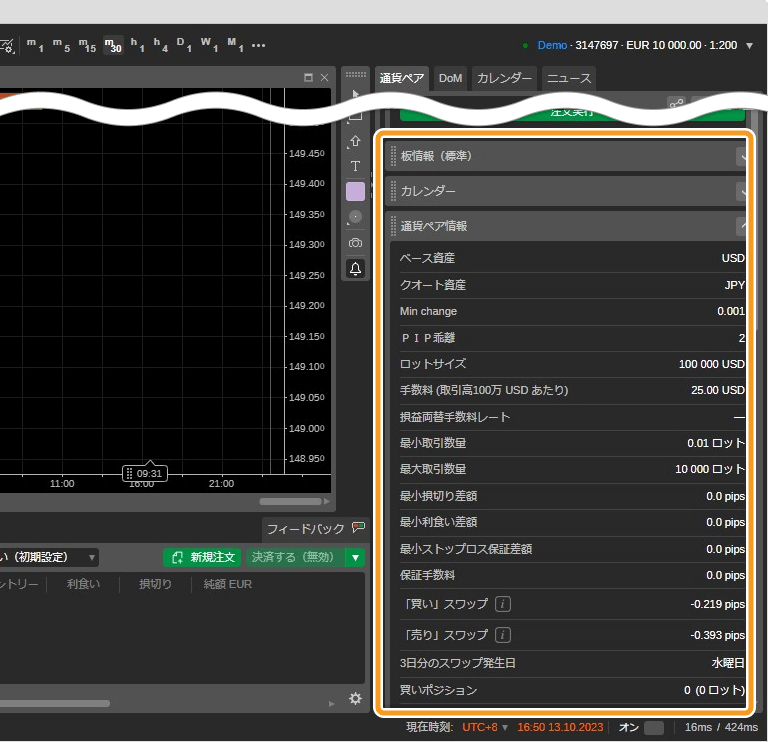Screen dimensions: 768x742
Task: Maximize the chart panel
Action: pos(308,77)
